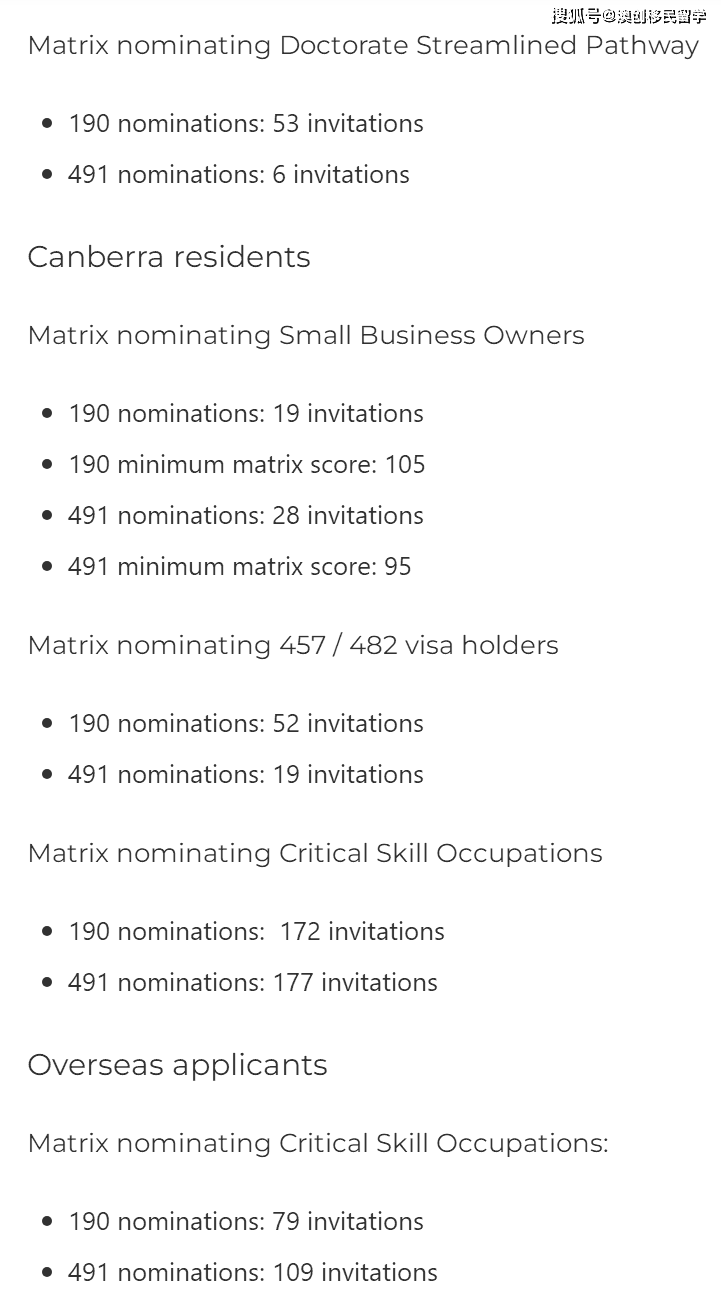Select the "190 nominations: 172 invitations" line
Viewport: 721px width, 1309px height.
pos(257,932)
